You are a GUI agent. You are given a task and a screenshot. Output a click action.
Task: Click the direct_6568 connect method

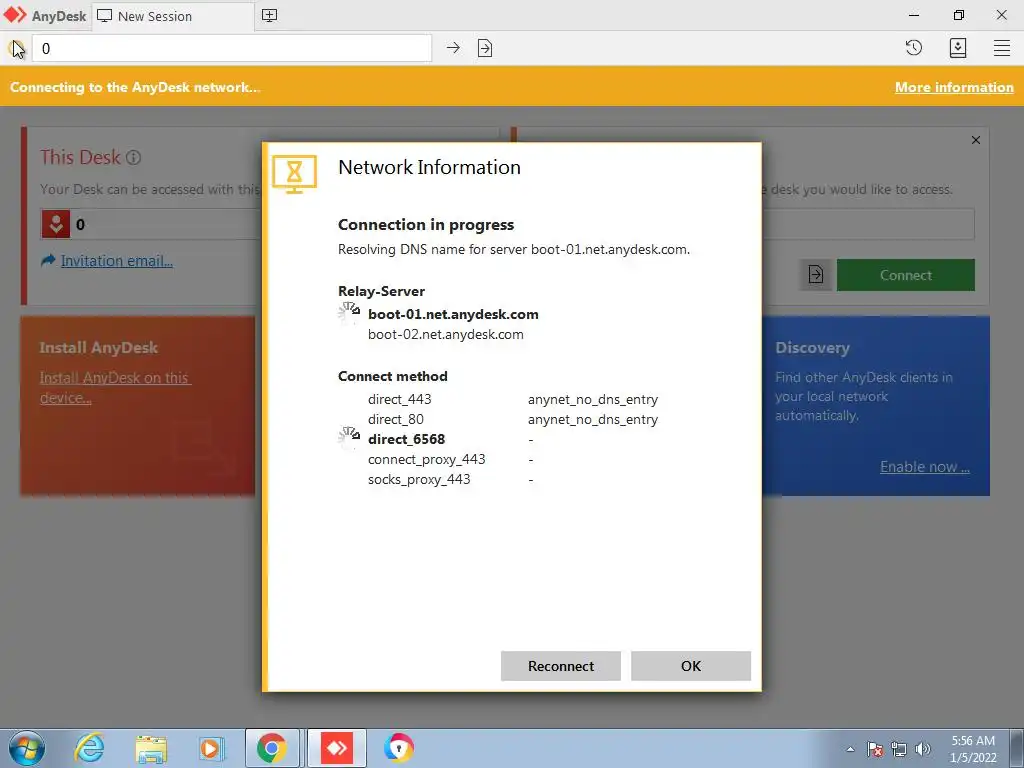[406, 439]
